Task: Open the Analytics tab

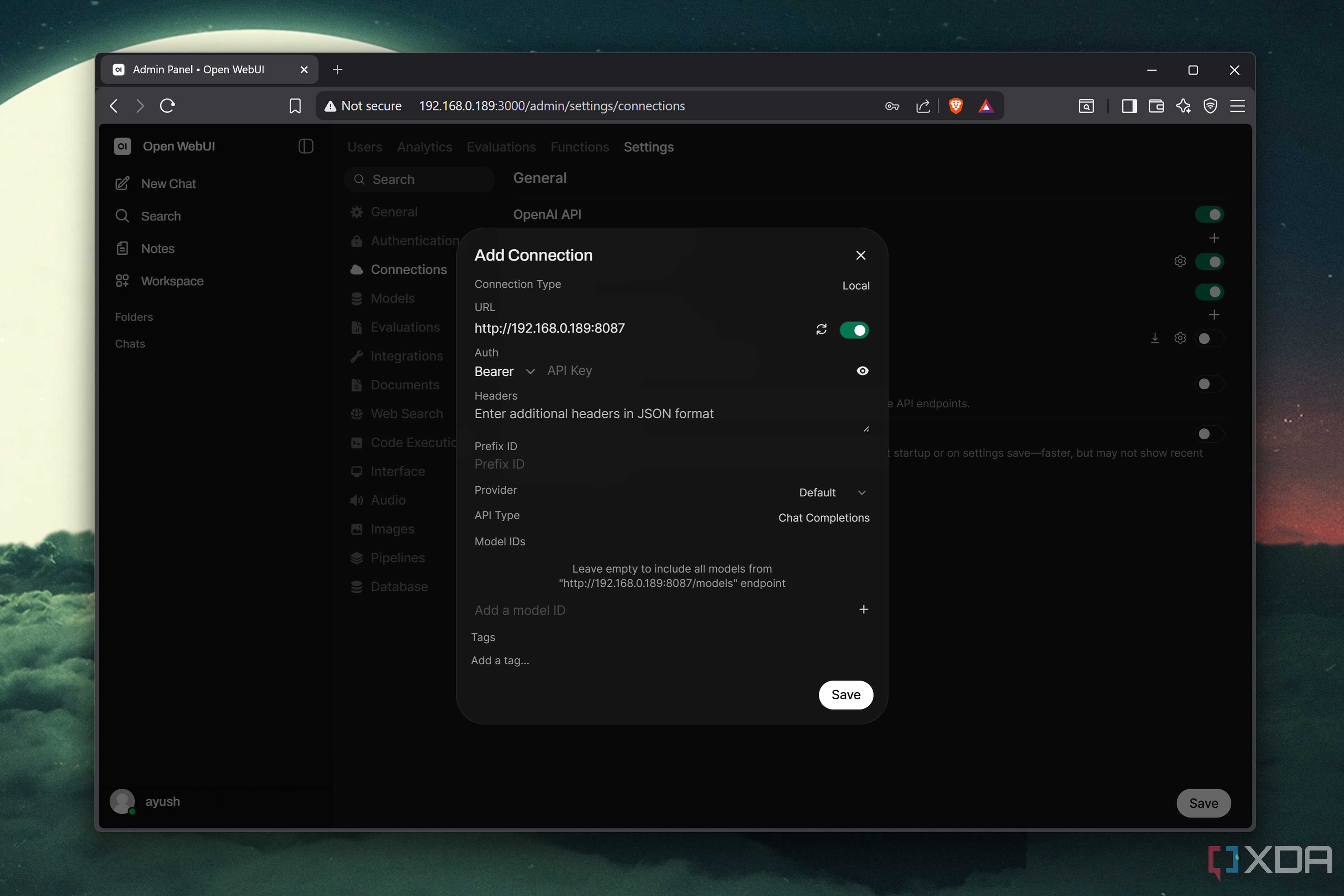Action: (x=425, y=147)
